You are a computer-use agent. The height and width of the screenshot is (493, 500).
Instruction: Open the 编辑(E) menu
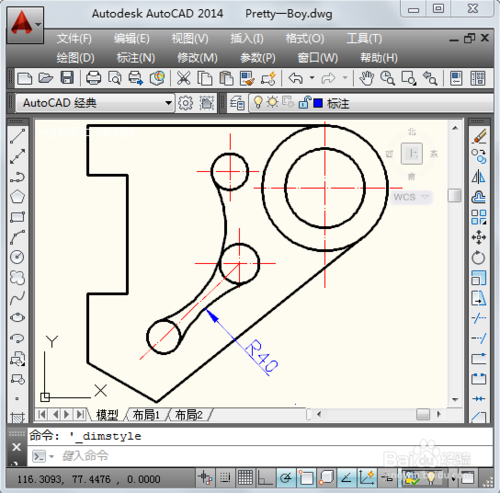tap(132, 39)
